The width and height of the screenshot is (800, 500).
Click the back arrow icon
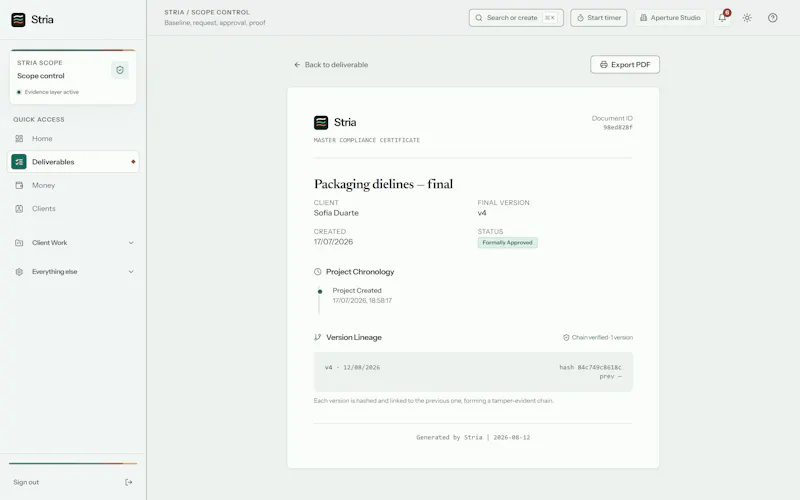[x=297, y=65]
